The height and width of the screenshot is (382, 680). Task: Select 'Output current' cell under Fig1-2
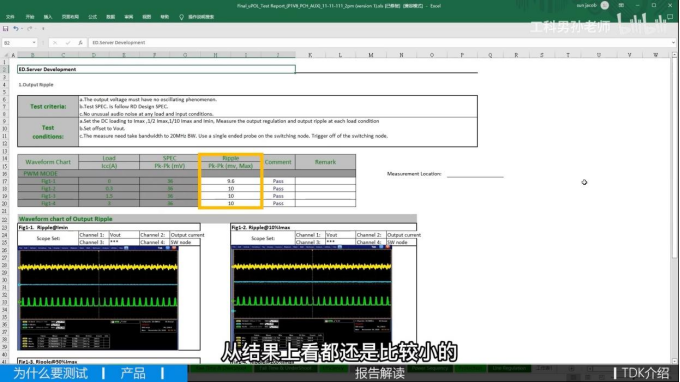403,235
